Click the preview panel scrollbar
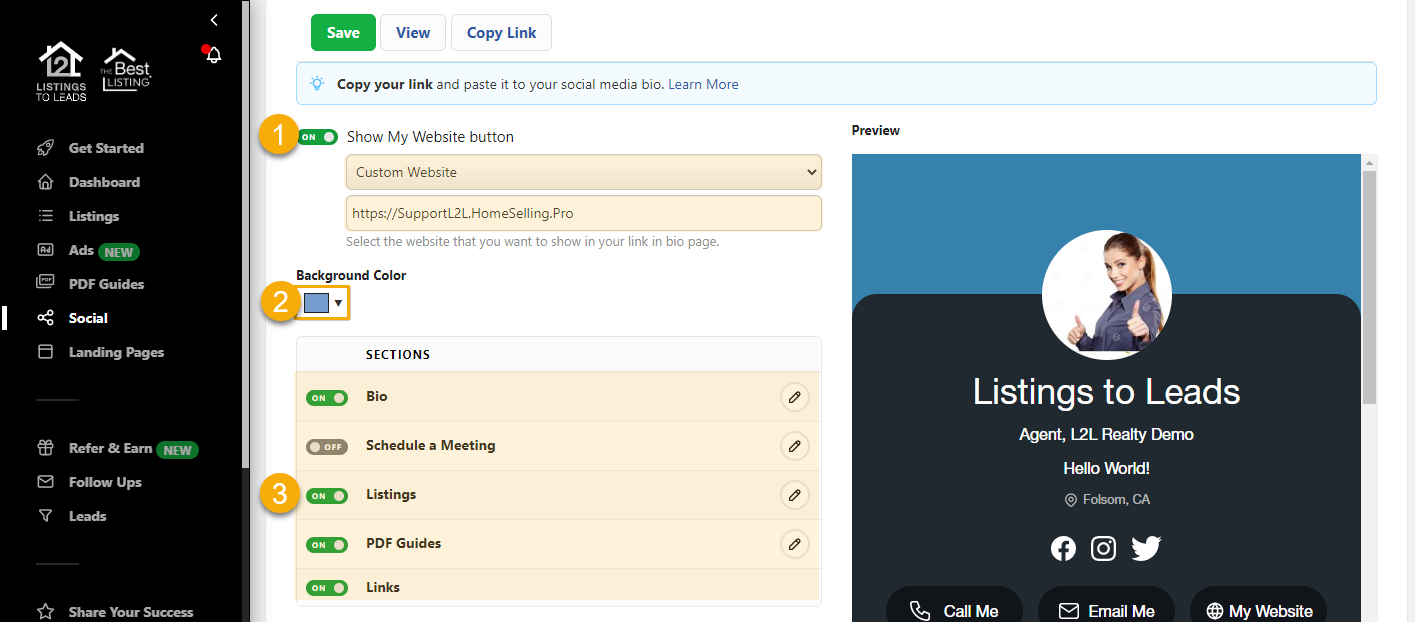The height and width of the screenshot is (622, 1415). (1369, 286)
